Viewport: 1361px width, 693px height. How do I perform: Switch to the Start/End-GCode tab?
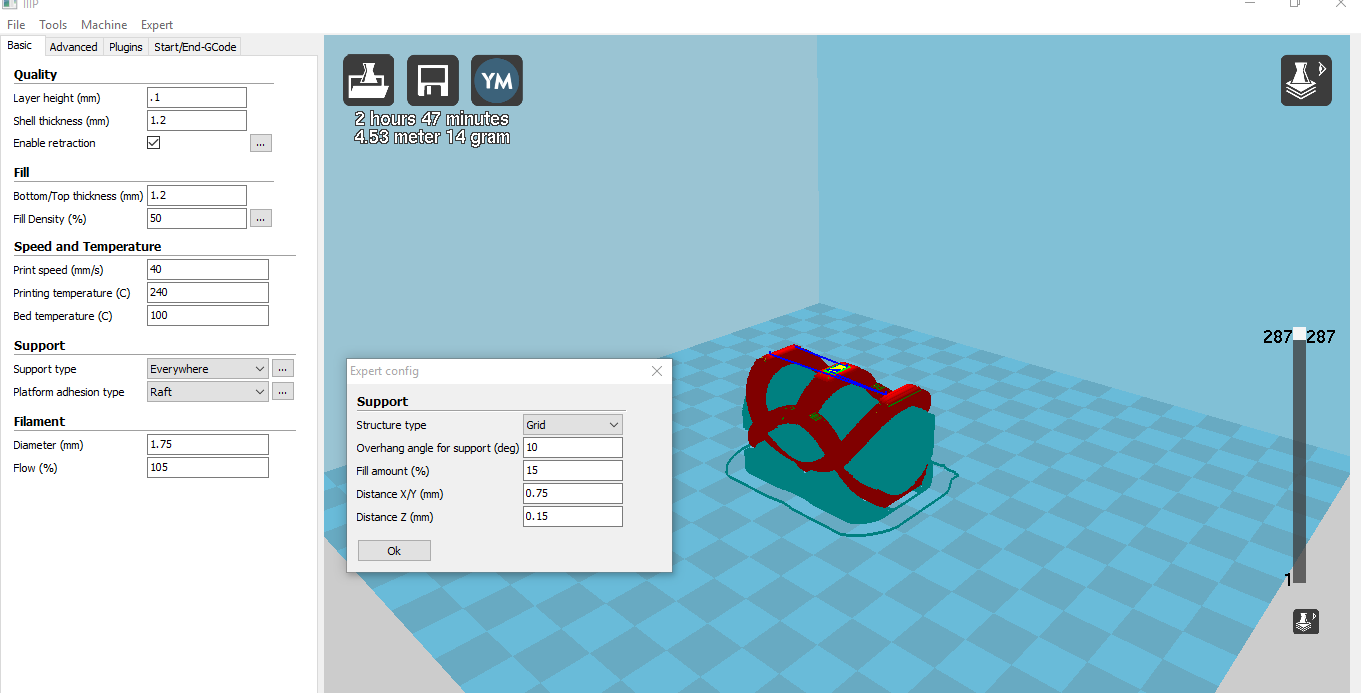pos(195,47)
